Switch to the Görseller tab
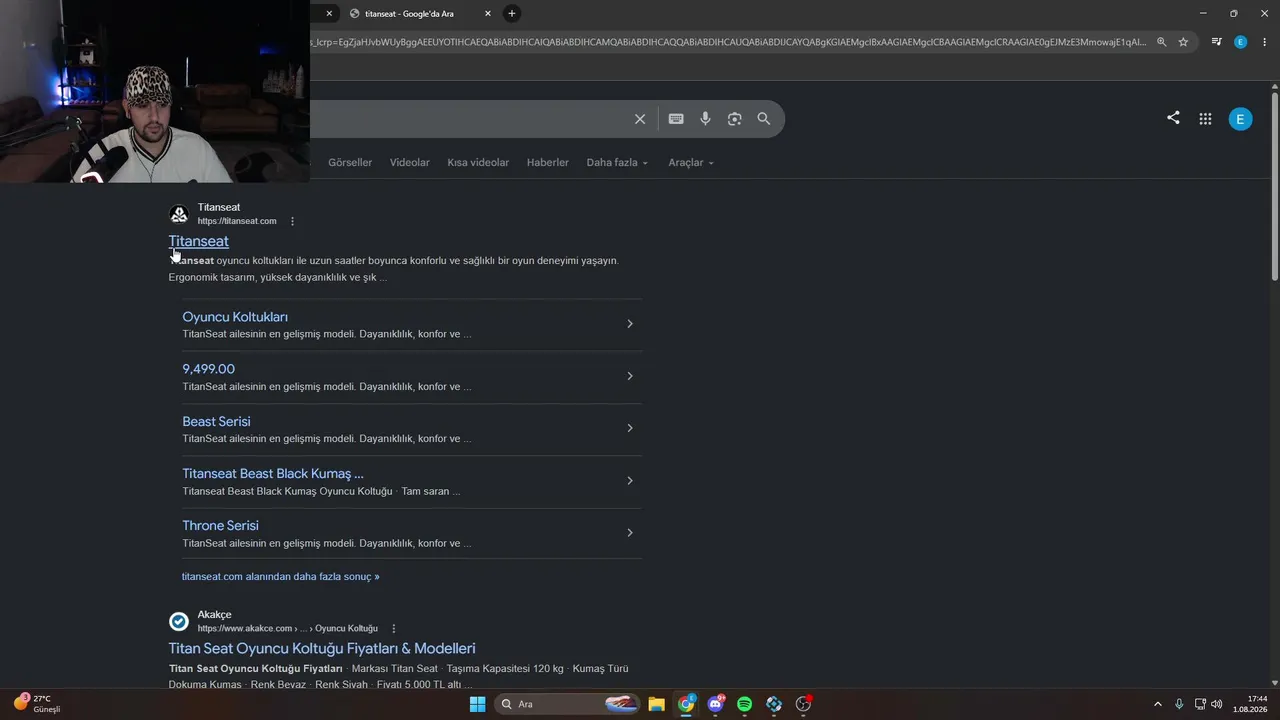Image resolution: width=1280 pixels, height=720 pixels. (x=350, y=163)
